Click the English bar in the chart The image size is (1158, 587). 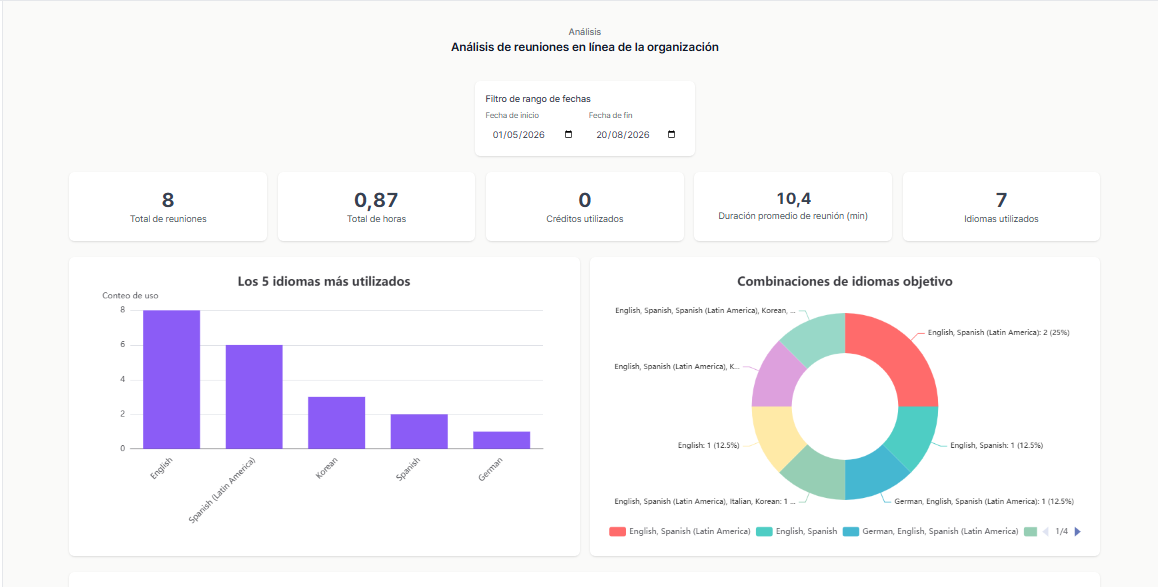[171, 380]
